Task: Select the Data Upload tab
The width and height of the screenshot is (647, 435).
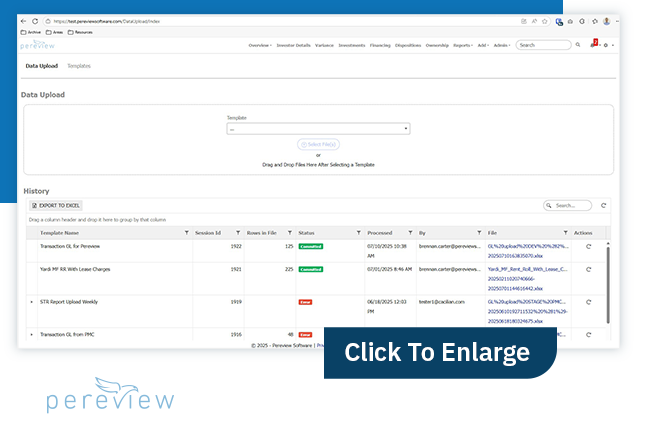Action: coord(42,66)
